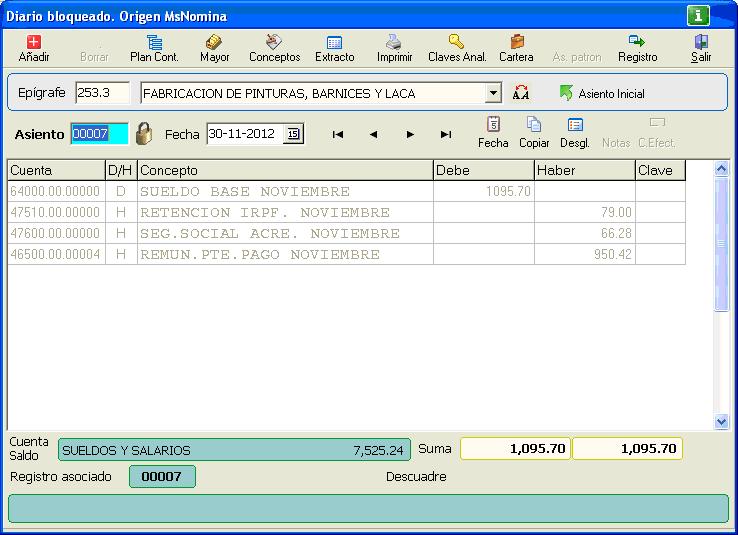Screen dimensions: 738x535
Task: Click the padlock icon next to Asiento
Action: pyautogui.click(x=144, y=134)
